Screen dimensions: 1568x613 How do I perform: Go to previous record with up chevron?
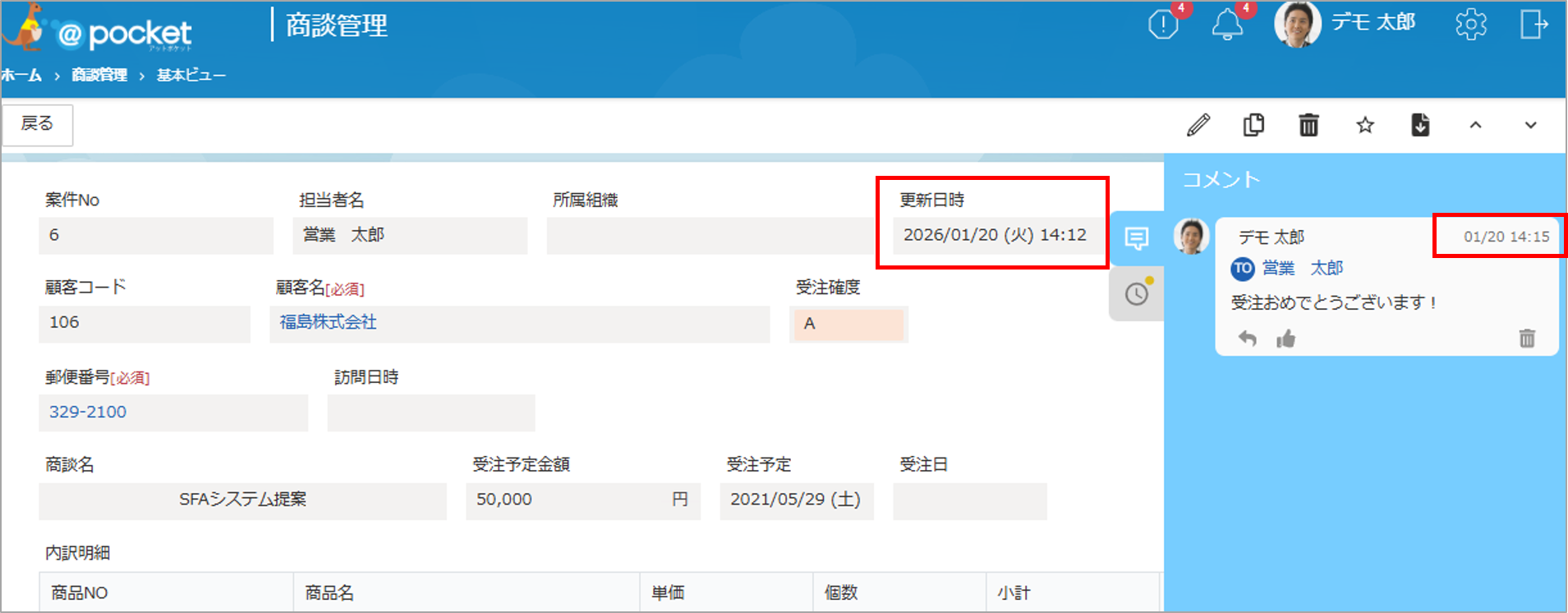(1475, 125)
